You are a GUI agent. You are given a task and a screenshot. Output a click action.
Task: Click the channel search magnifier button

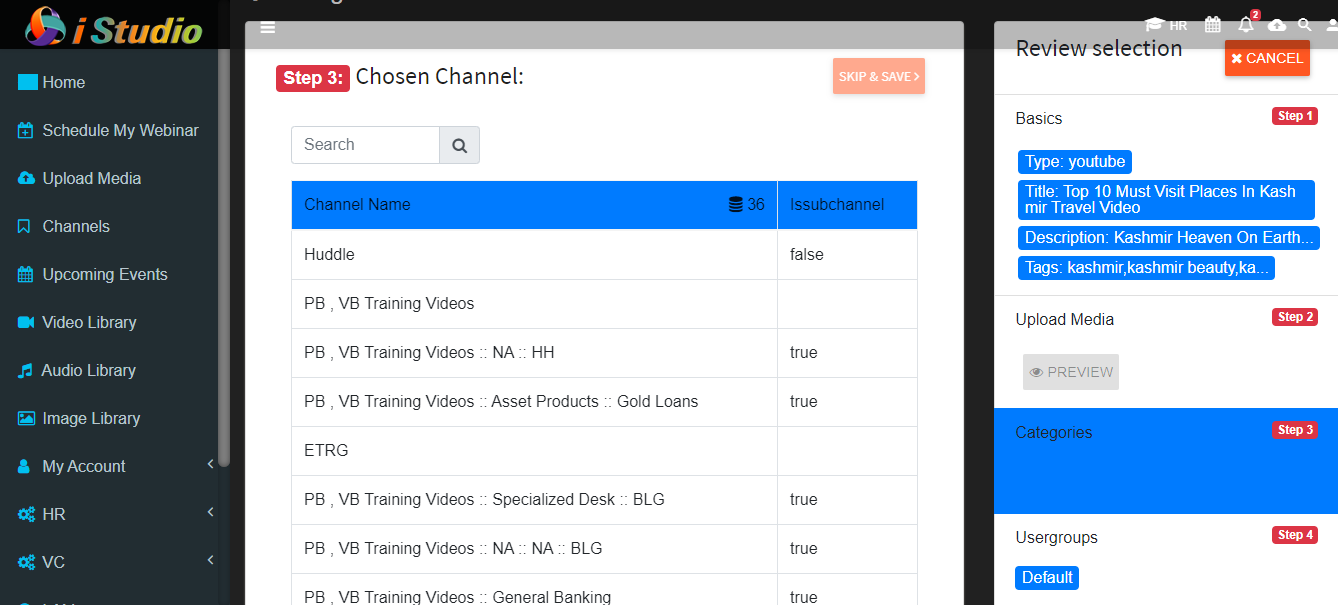pos(460,145)
